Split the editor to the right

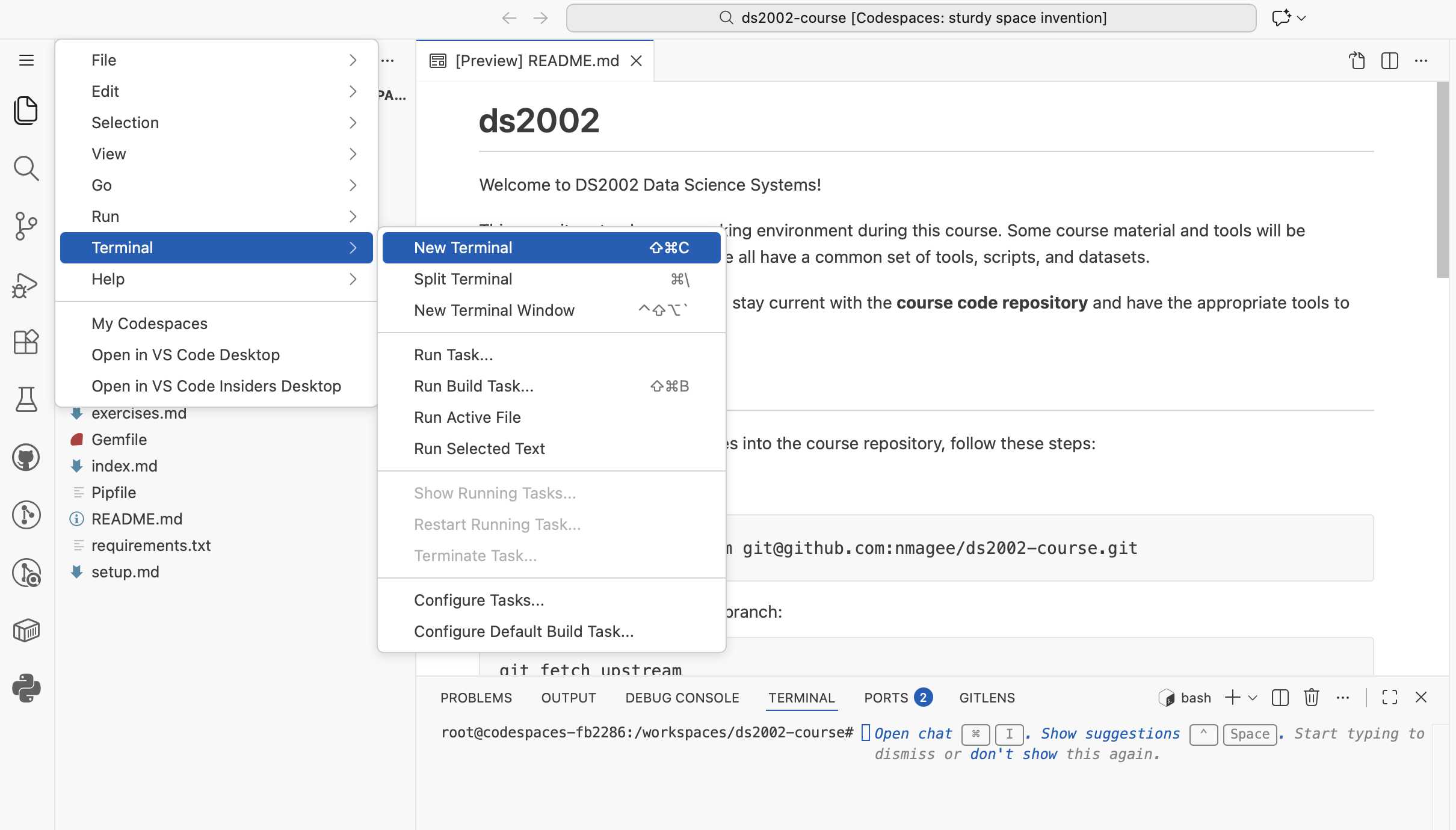pyautogui.click(x=1390, y=61)
